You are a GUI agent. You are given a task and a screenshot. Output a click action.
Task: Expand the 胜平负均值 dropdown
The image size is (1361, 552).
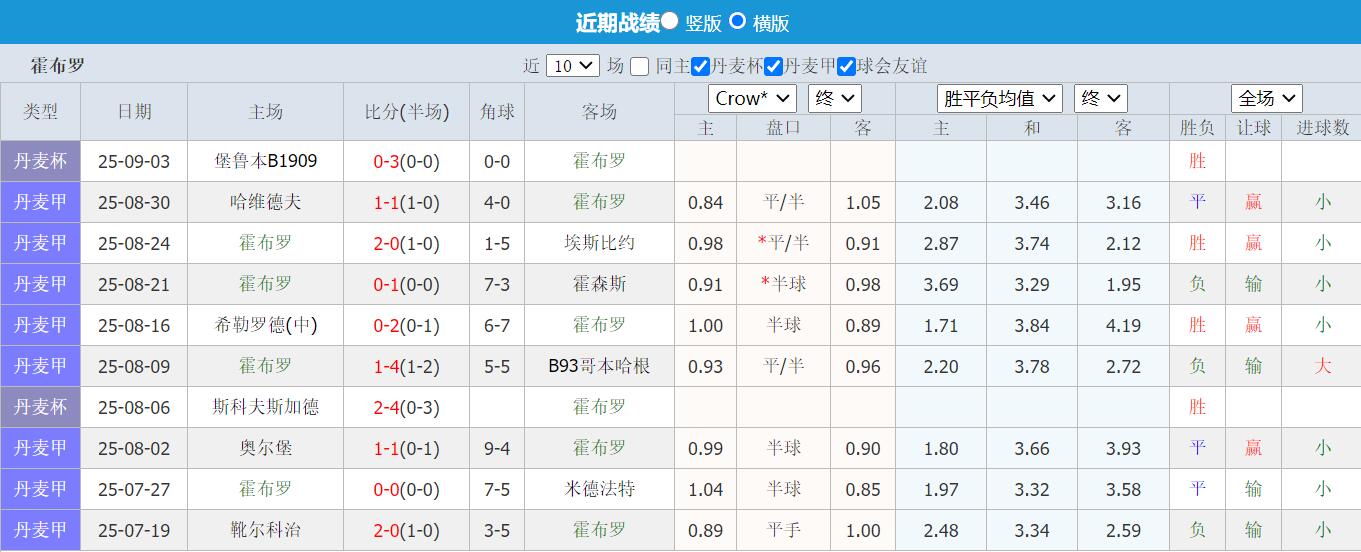click(x=999, y=98)
